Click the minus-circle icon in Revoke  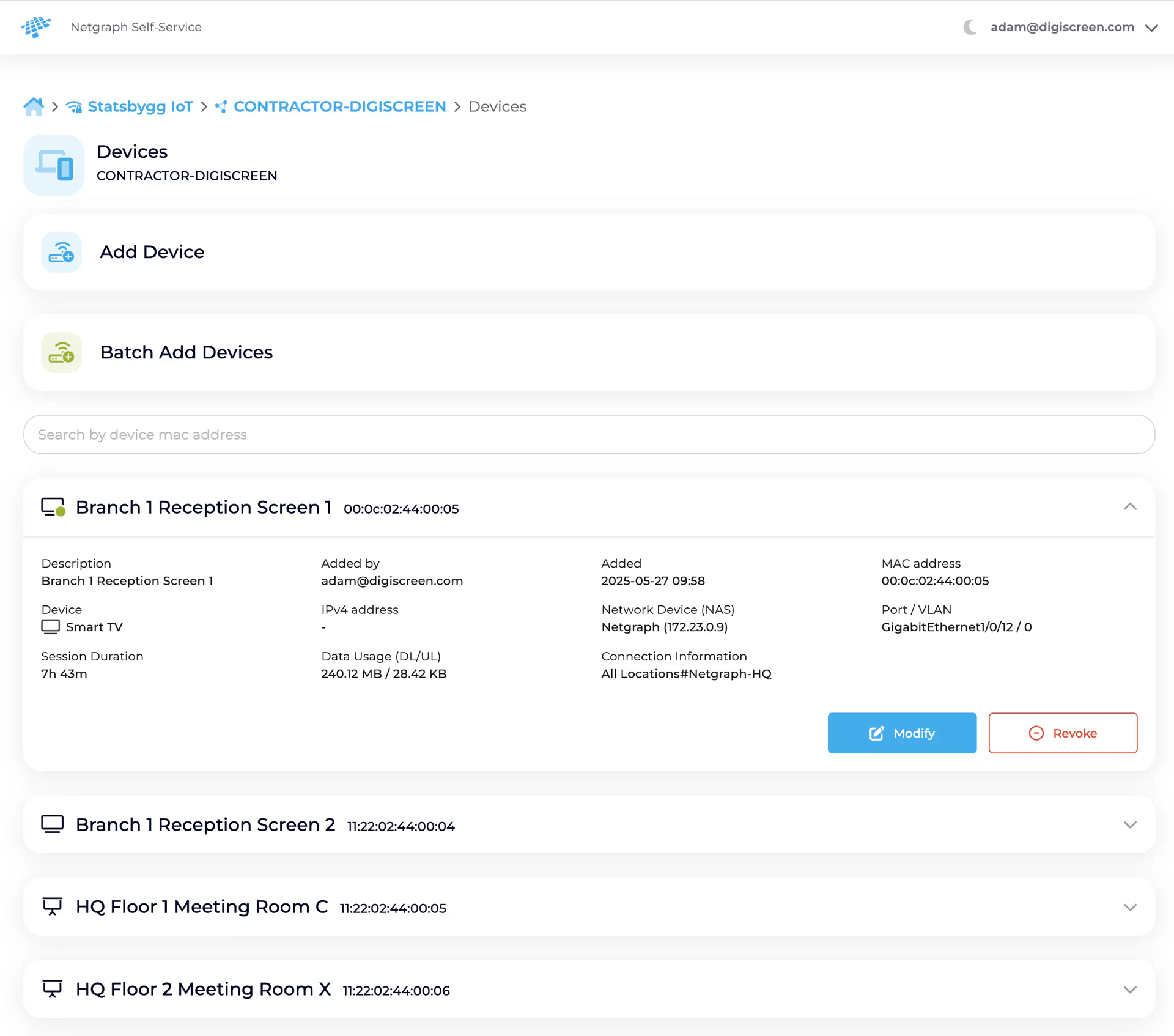pos(1036,733)
